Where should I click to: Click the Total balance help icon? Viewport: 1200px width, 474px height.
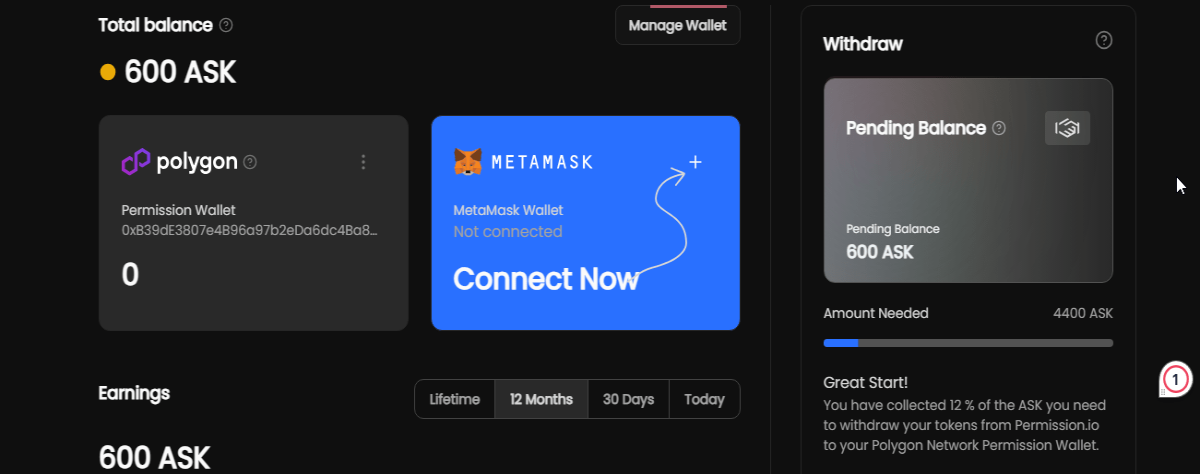(226, 25)
